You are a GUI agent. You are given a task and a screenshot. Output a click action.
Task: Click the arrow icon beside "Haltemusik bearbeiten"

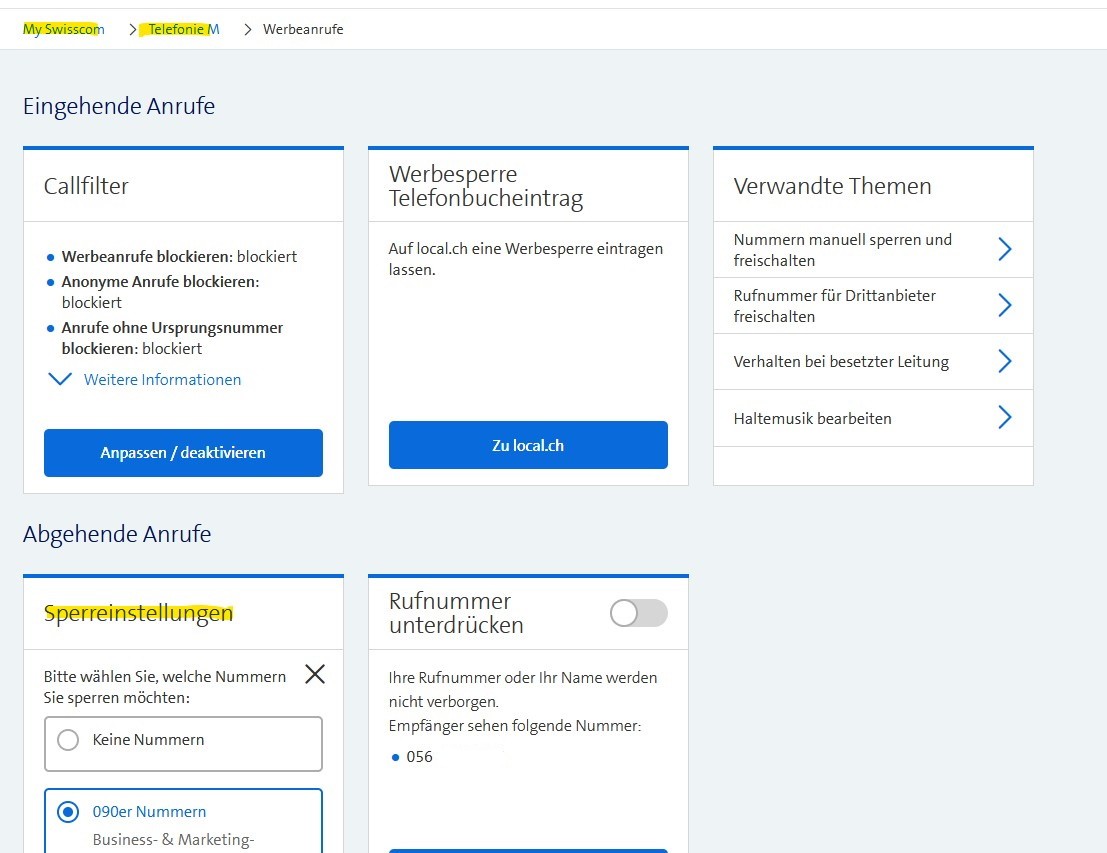point(1005,418)
